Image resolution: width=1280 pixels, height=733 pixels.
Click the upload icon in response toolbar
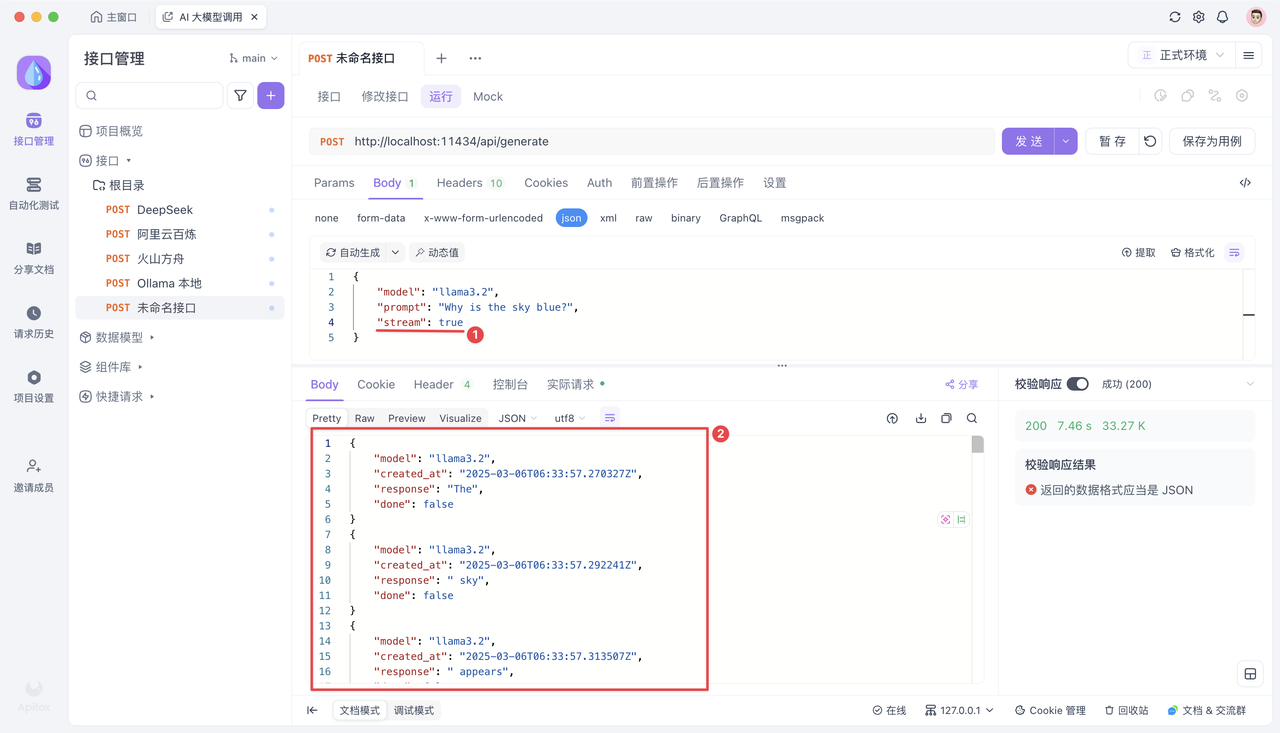pyautogui.click(x=892, y=418)
